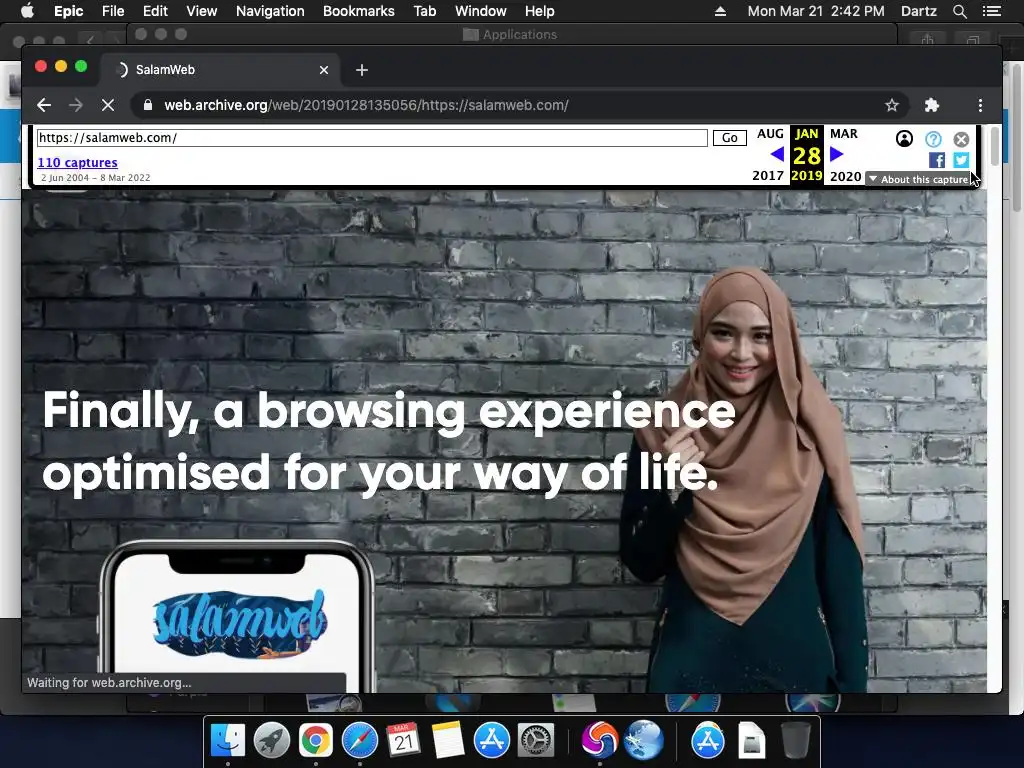
Task: Click the menu bar date and time
Action: point(816,11)
